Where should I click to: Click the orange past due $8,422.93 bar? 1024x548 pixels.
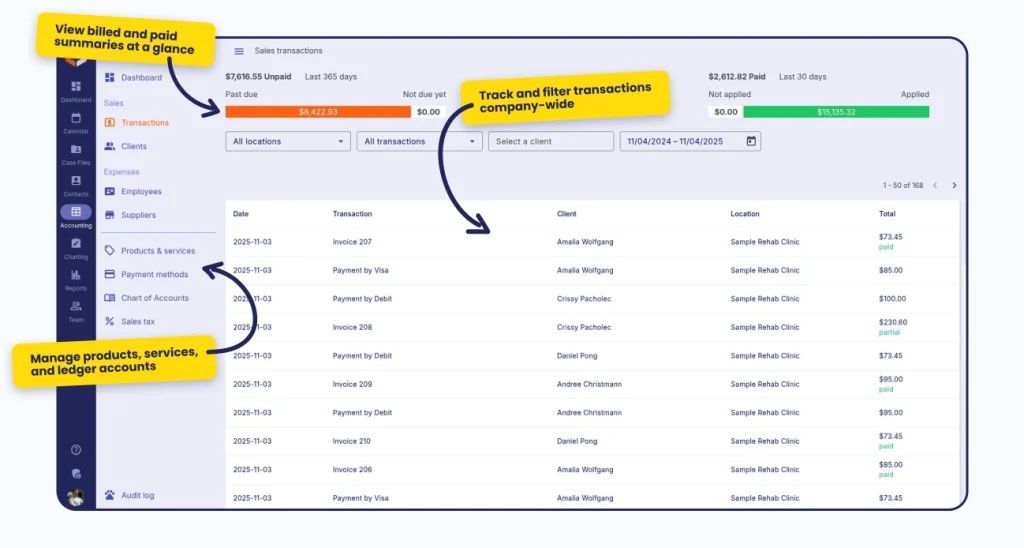pyautogui.click(x=318, y=112)
